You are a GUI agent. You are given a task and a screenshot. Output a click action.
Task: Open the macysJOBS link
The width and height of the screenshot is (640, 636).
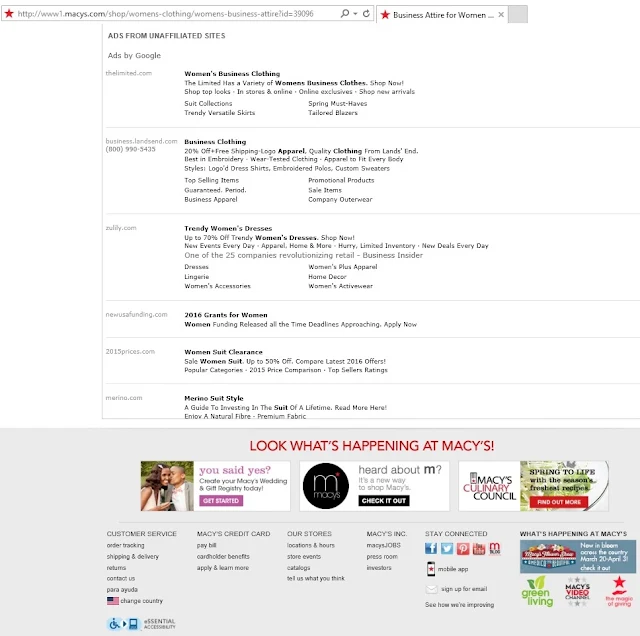(x=383, y=545)
